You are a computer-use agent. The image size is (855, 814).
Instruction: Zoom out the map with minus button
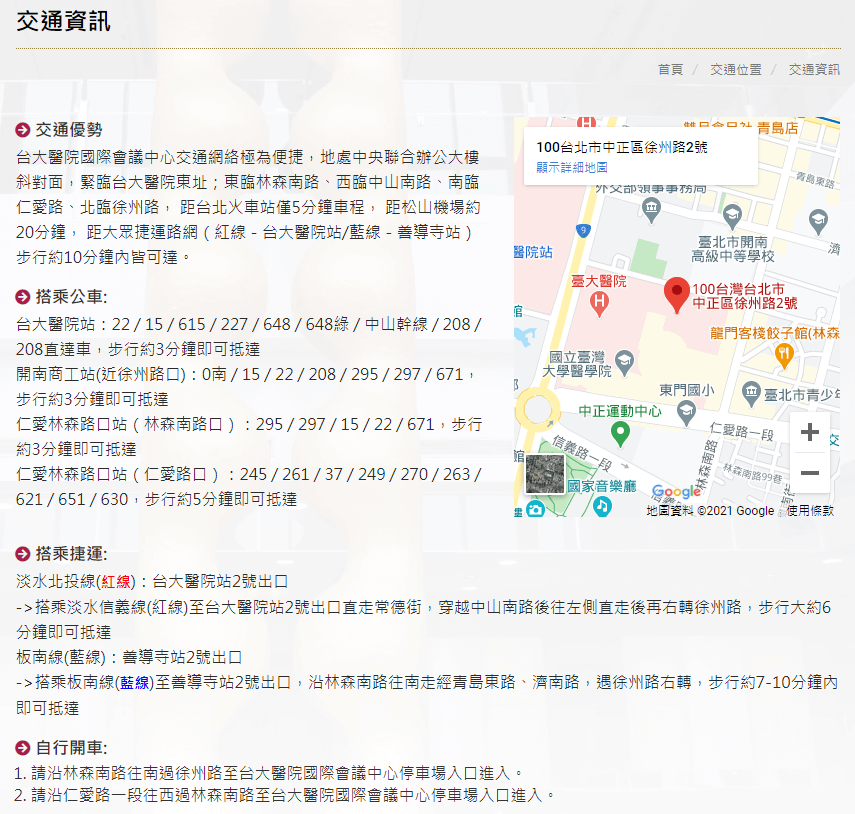point(810,472)
